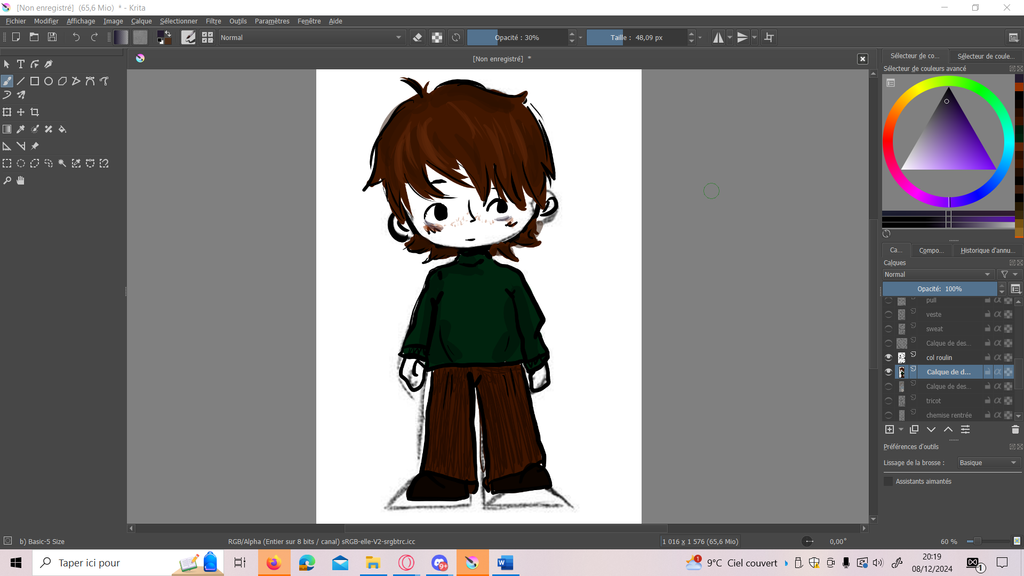Select the Fill bucket tool
The height and width of the screenshot is (576, 1024).
point(62,129)
